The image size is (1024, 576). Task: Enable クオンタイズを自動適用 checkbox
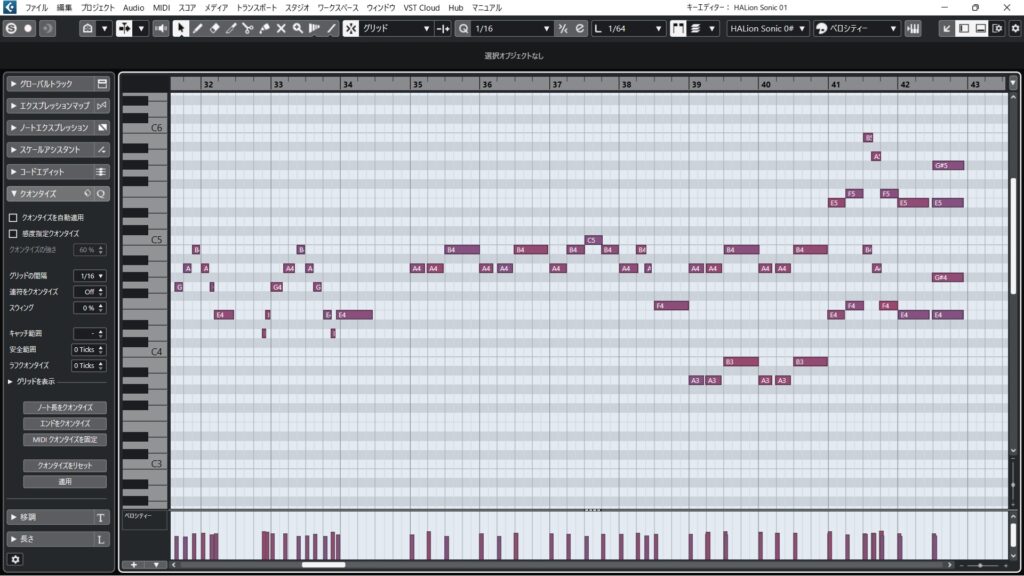pyautogui.click(x=13, y=217)
